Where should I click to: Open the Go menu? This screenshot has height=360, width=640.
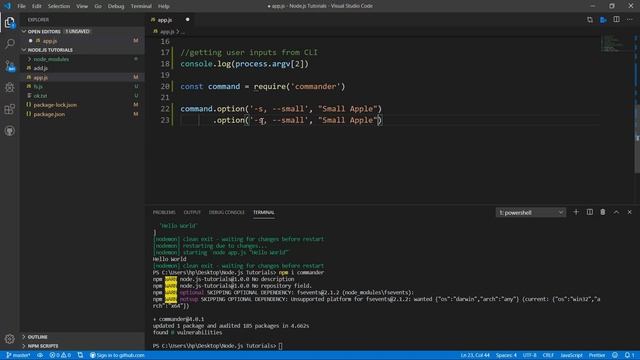coord(98,6)
